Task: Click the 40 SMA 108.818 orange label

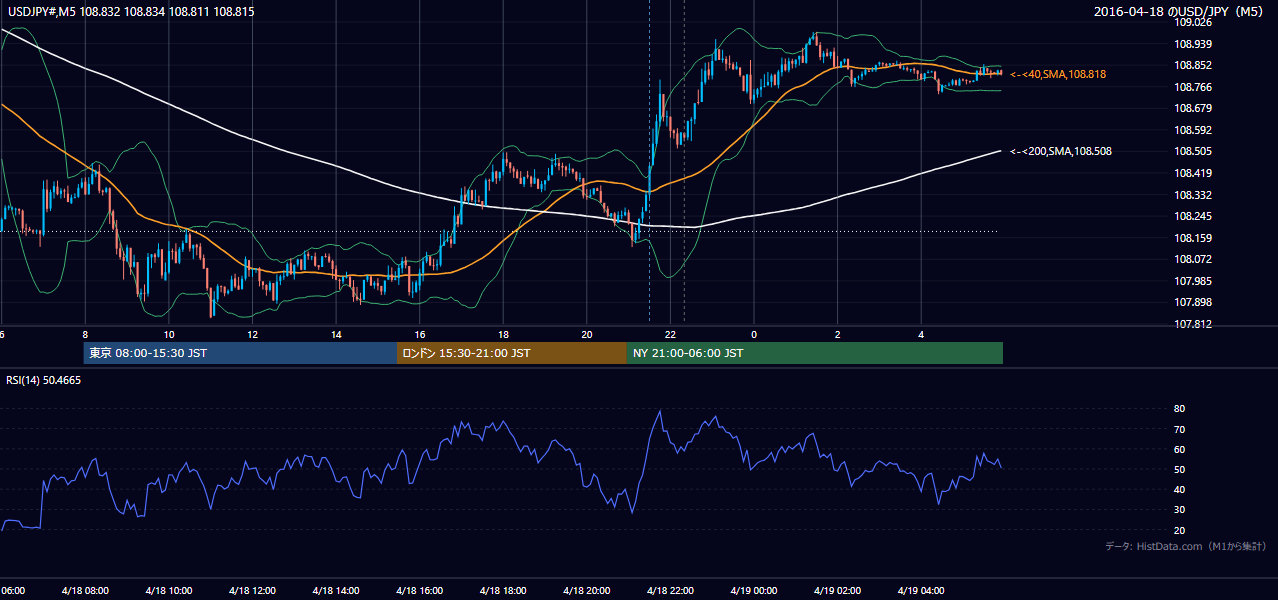Action: coord(1058,74)
